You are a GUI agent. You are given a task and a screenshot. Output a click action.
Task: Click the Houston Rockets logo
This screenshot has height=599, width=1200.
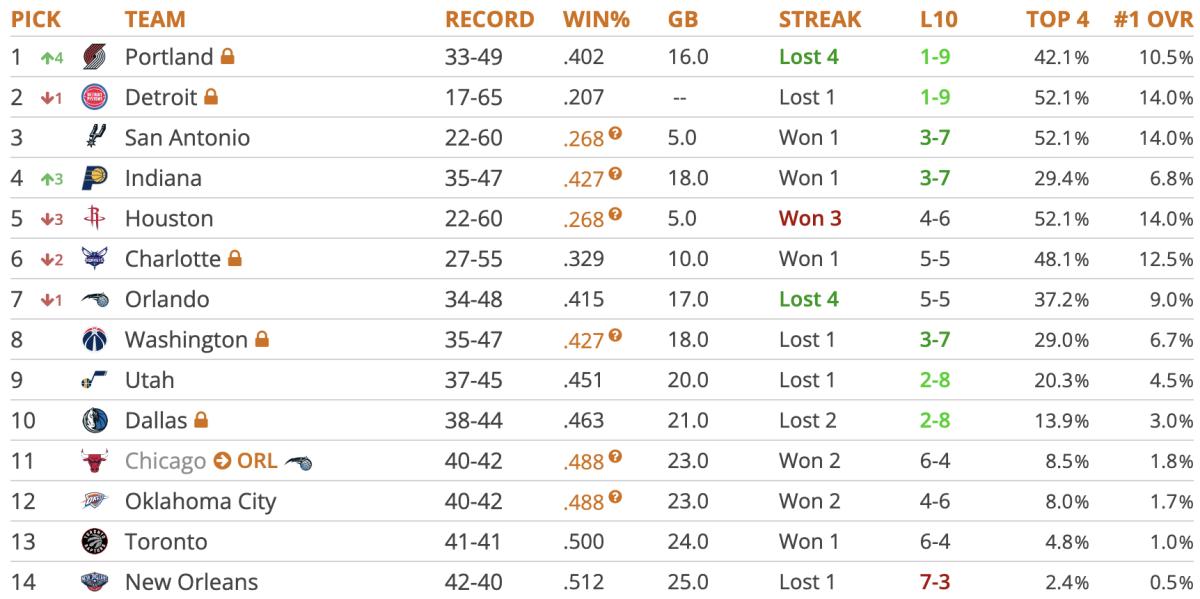point(93,218)
